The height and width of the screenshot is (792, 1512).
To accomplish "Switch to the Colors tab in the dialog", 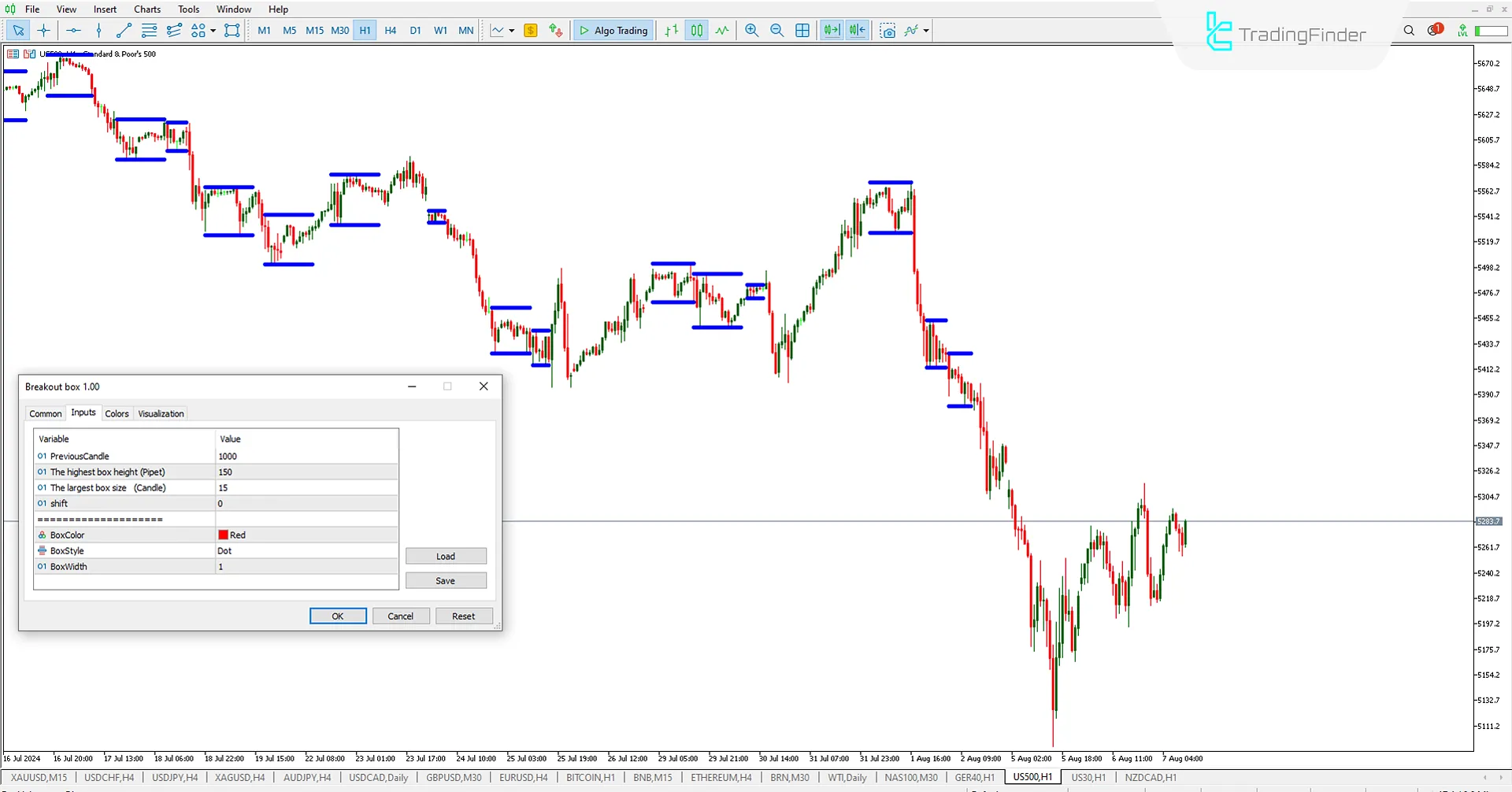I will [x=117, y=413].
